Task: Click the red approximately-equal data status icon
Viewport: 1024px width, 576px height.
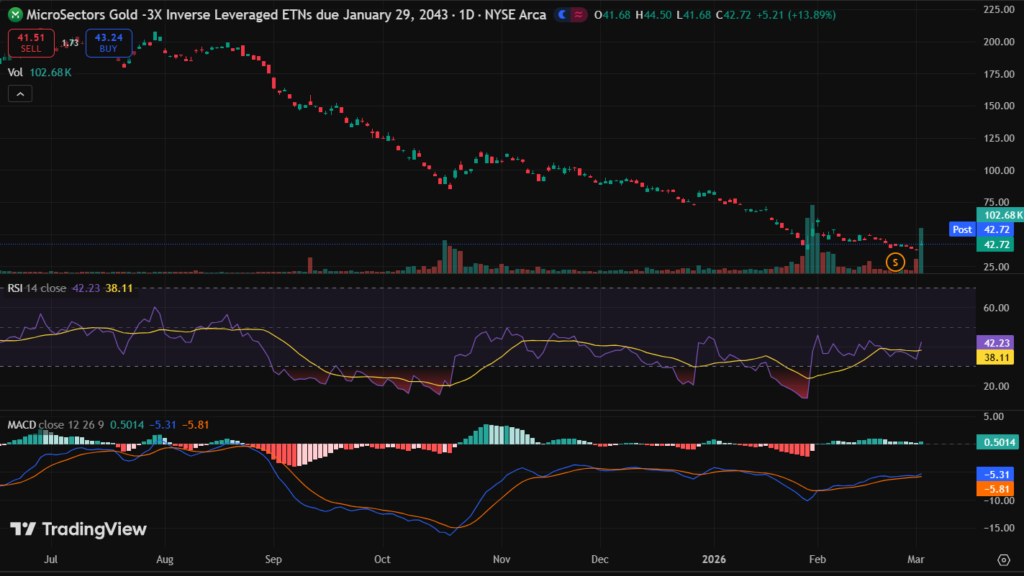Action: tap(580, 15)
